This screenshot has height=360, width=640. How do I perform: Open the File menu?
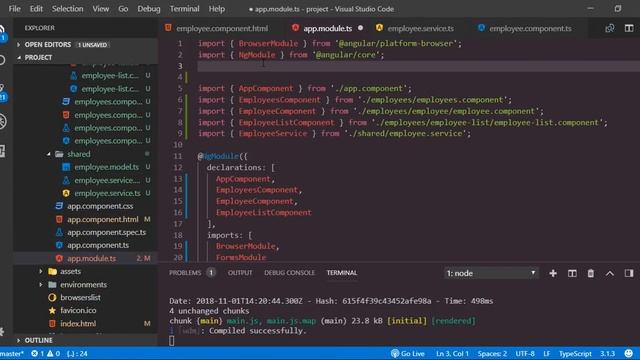pyautogui.click(x=14, y=9)
